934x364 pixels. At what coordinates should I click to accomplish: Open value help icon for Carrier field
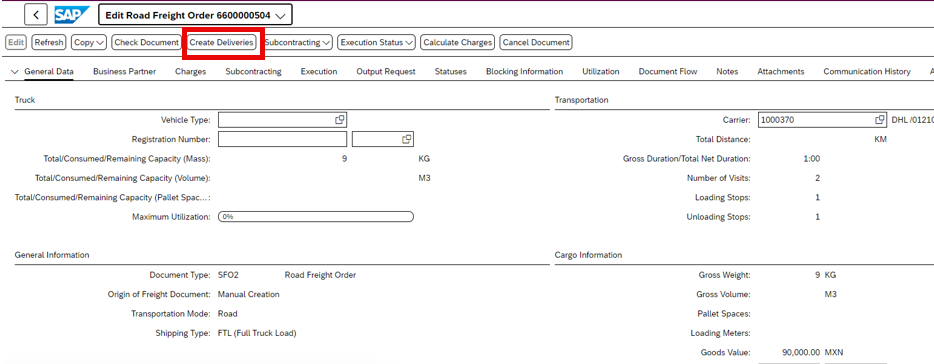pos(879,120)
